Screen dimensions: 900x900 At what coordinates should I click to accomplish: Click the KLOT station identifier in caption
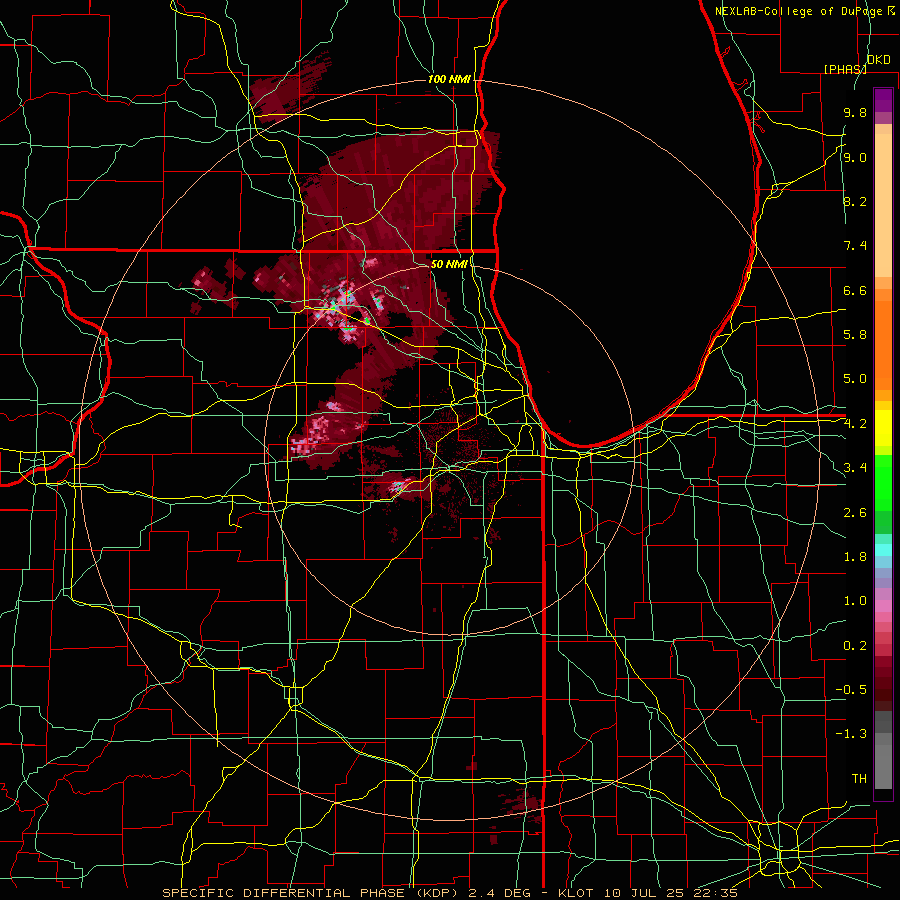[x=578, y=893]
